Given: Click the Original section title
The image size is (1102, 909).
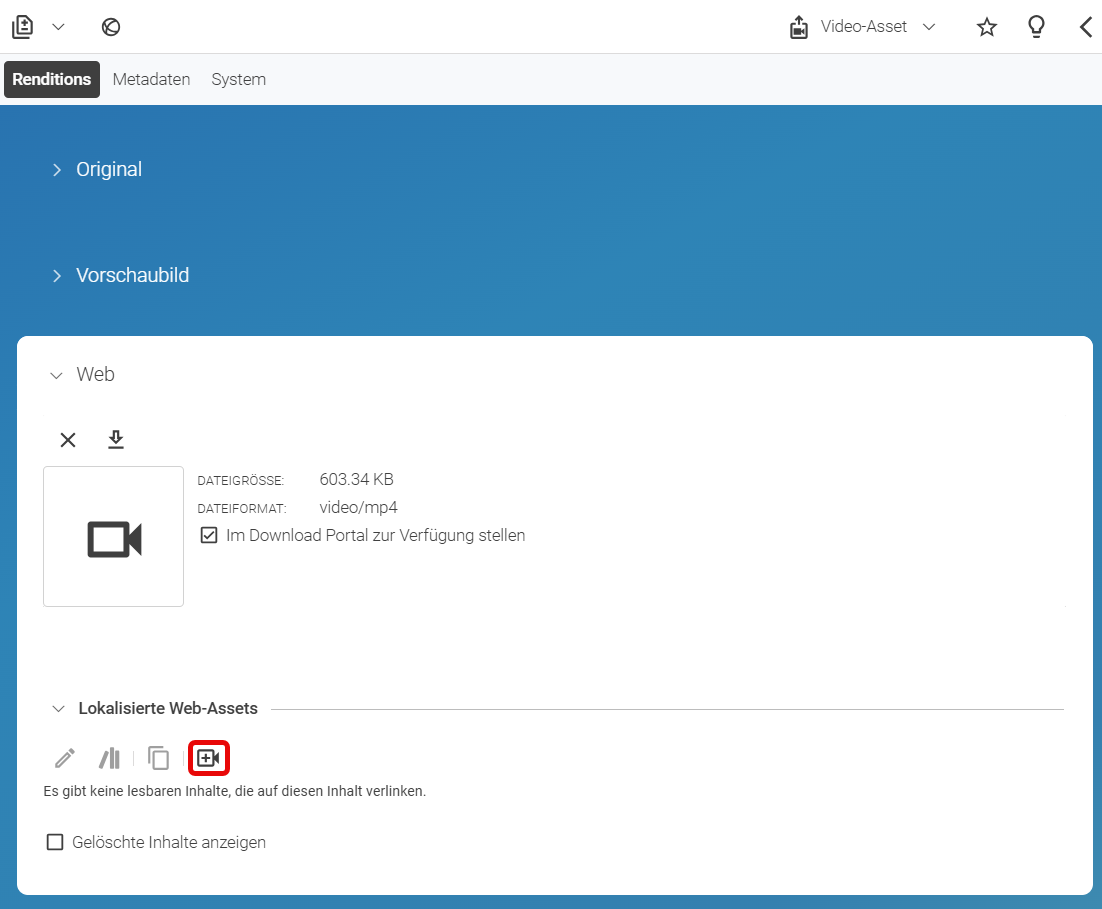Looking at the screenshot, I should [109, 169].
